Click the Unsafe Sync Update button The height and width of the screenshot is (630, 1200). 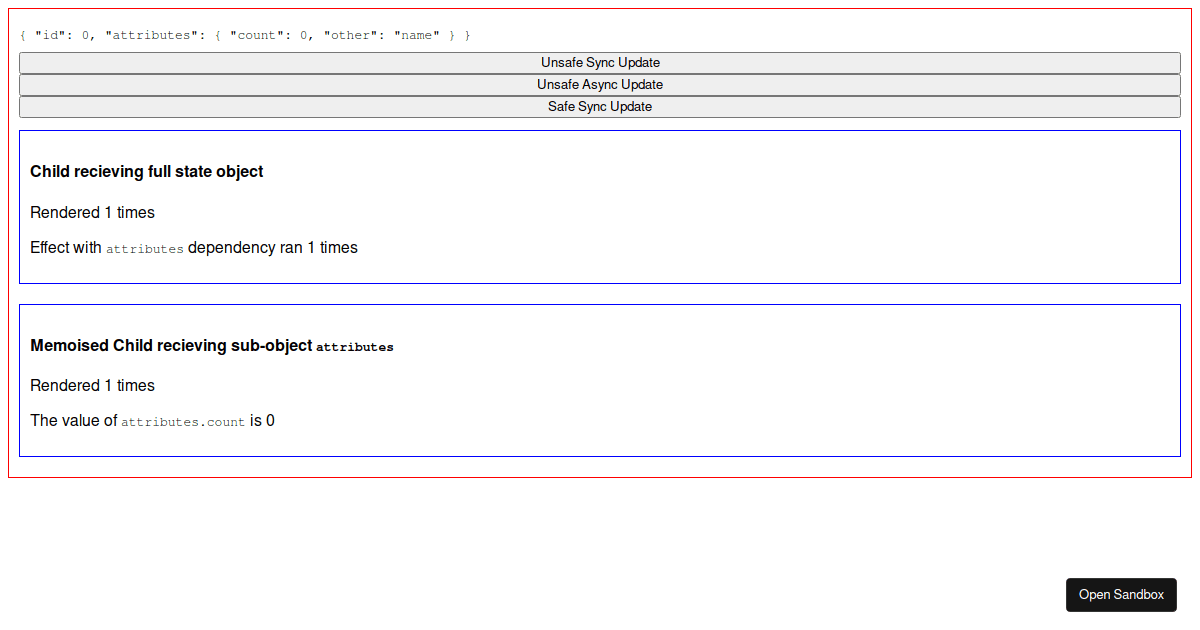coord(600,63)
